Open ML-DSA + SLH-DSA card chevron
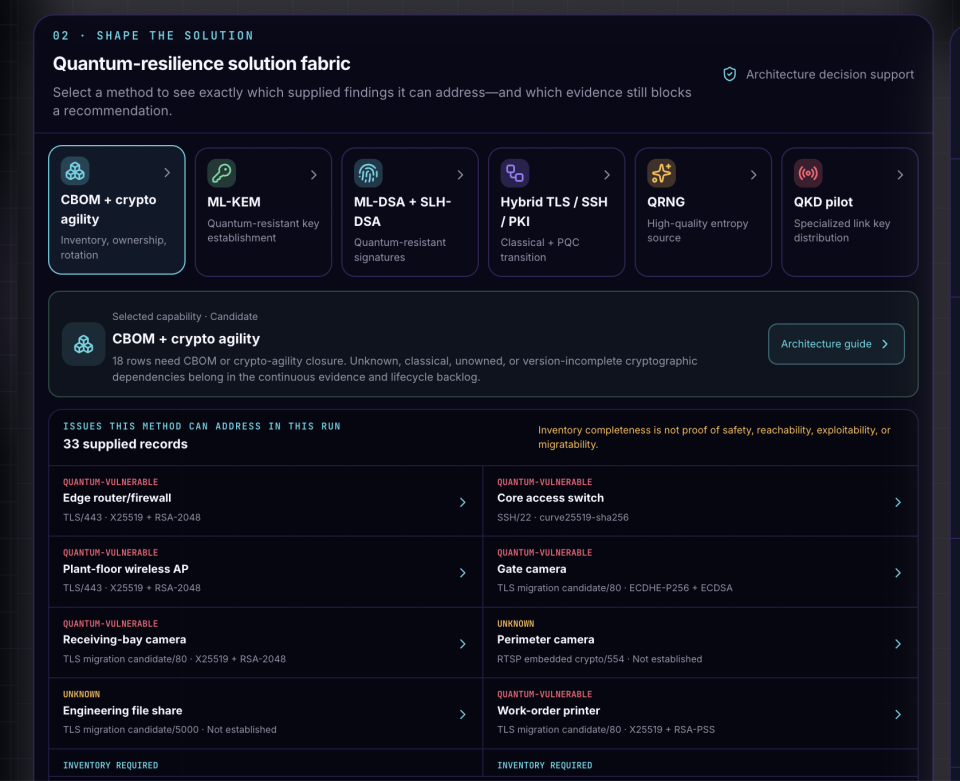 460,175
